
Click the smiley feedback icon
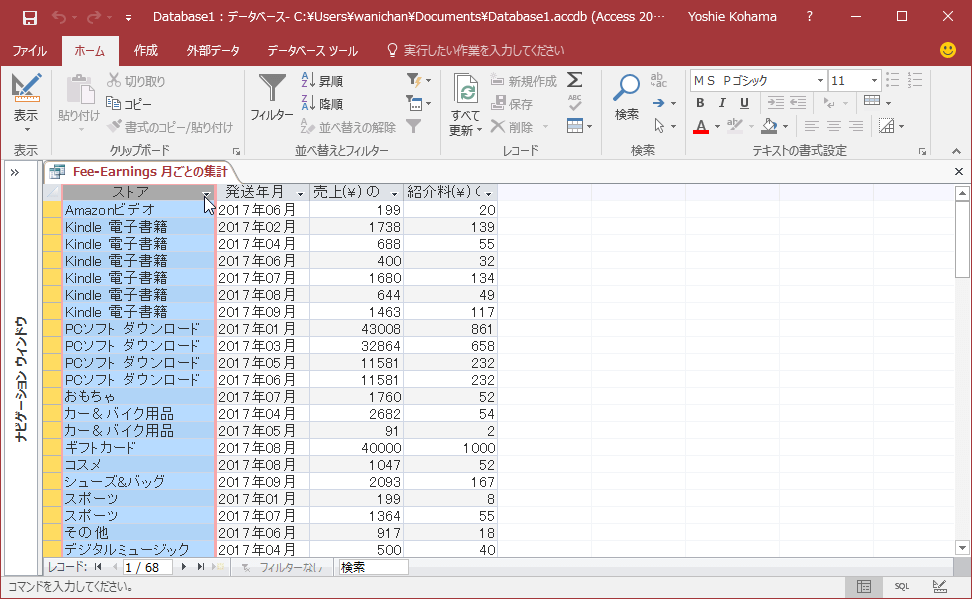pos(948,50)
